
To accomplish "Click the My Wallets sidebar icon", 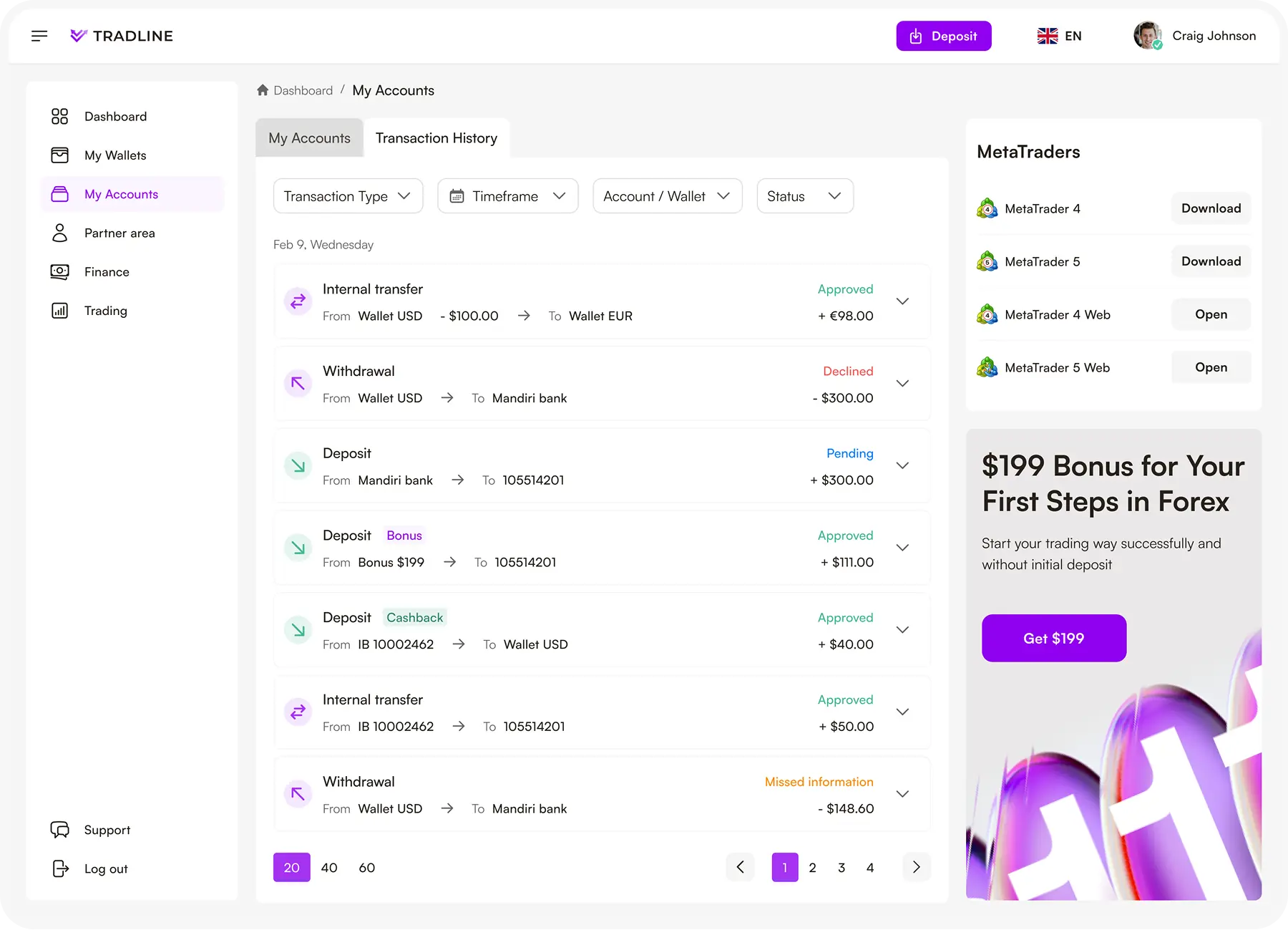I will click(60, 155).
